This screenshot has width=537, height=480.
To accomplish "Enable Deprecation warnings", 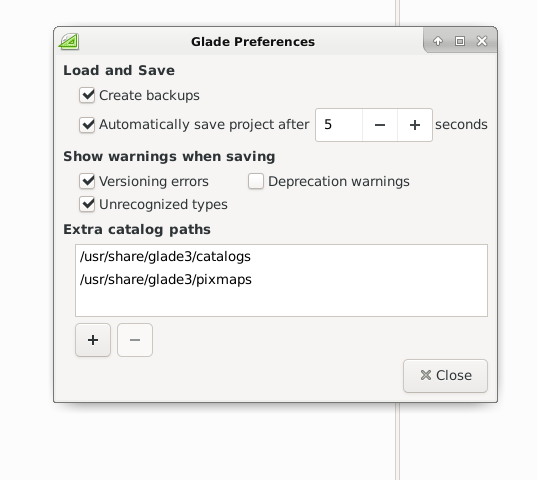I will [x=256, y=181].
